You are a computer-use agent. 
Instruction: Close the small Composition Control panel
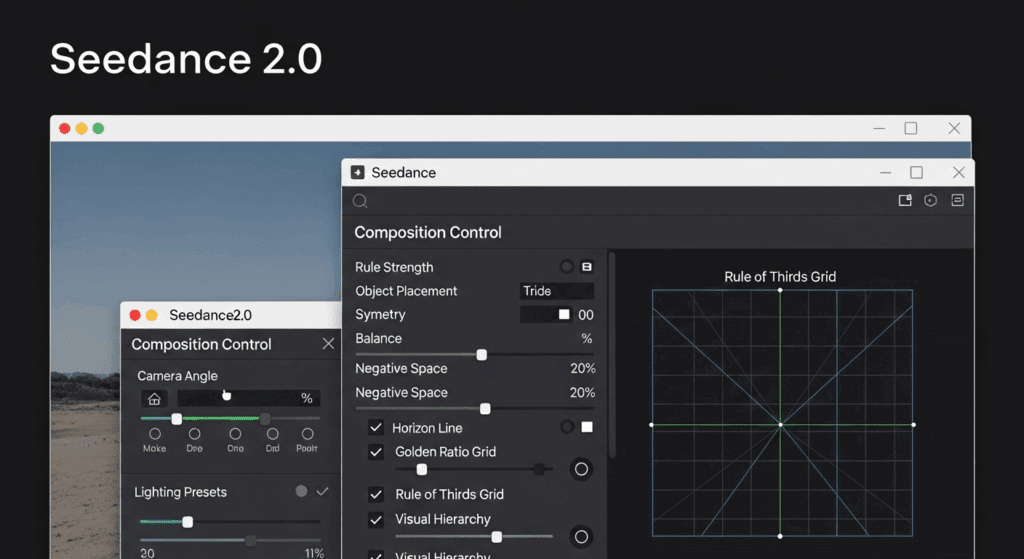click(328, 344)
